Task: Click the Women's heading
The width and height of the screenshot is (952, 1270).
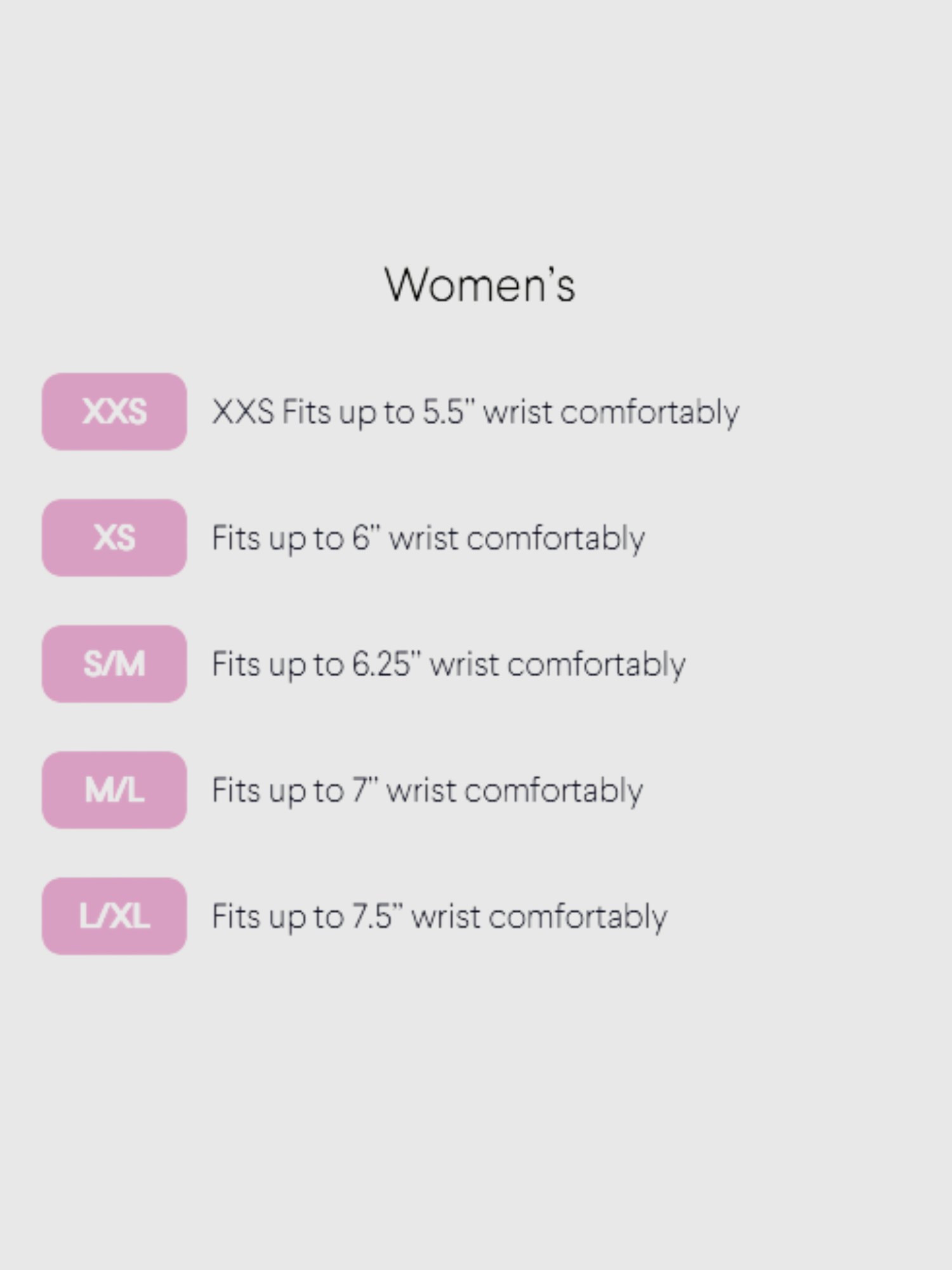Action: coord(479,284)
